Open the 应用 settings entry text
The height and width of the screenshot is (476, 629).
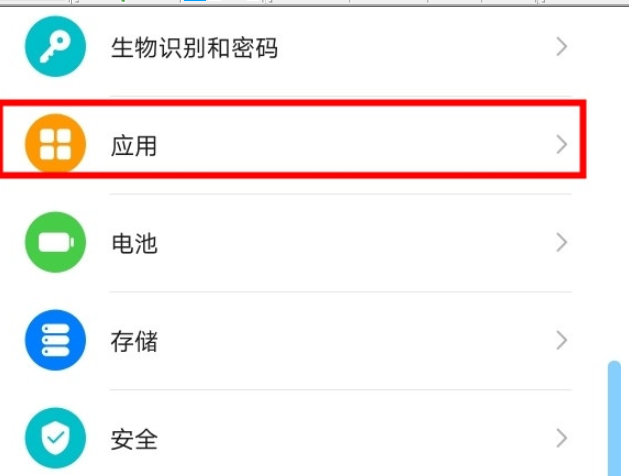click(x=134, y=146)
